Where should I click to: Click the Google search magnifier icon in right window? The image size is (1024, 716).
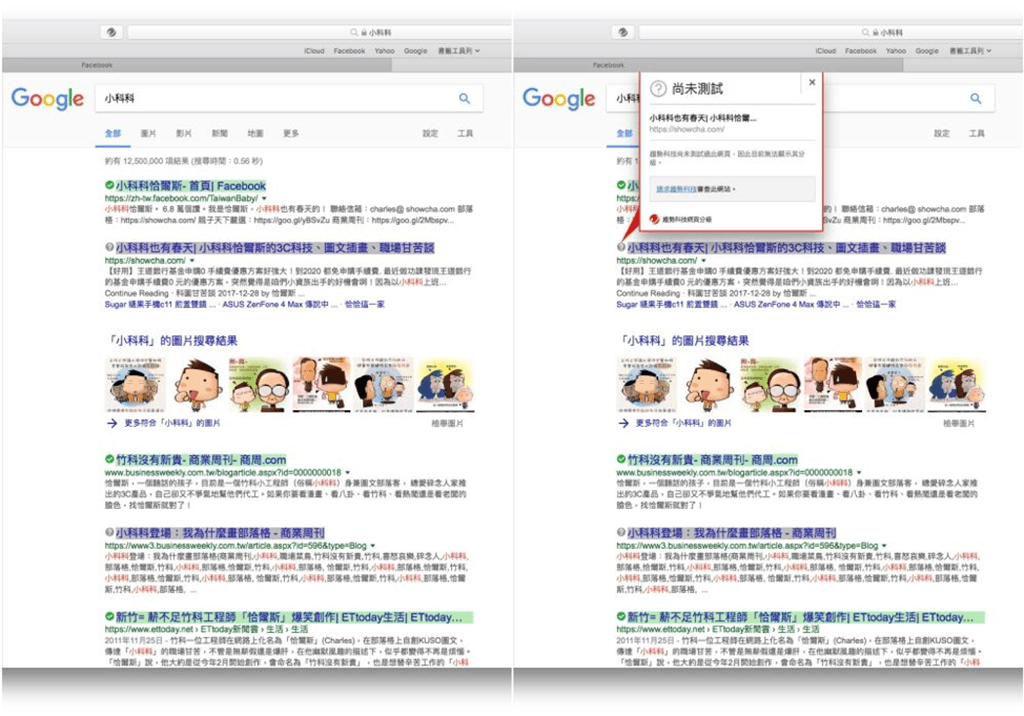click(x=976, y=99)
